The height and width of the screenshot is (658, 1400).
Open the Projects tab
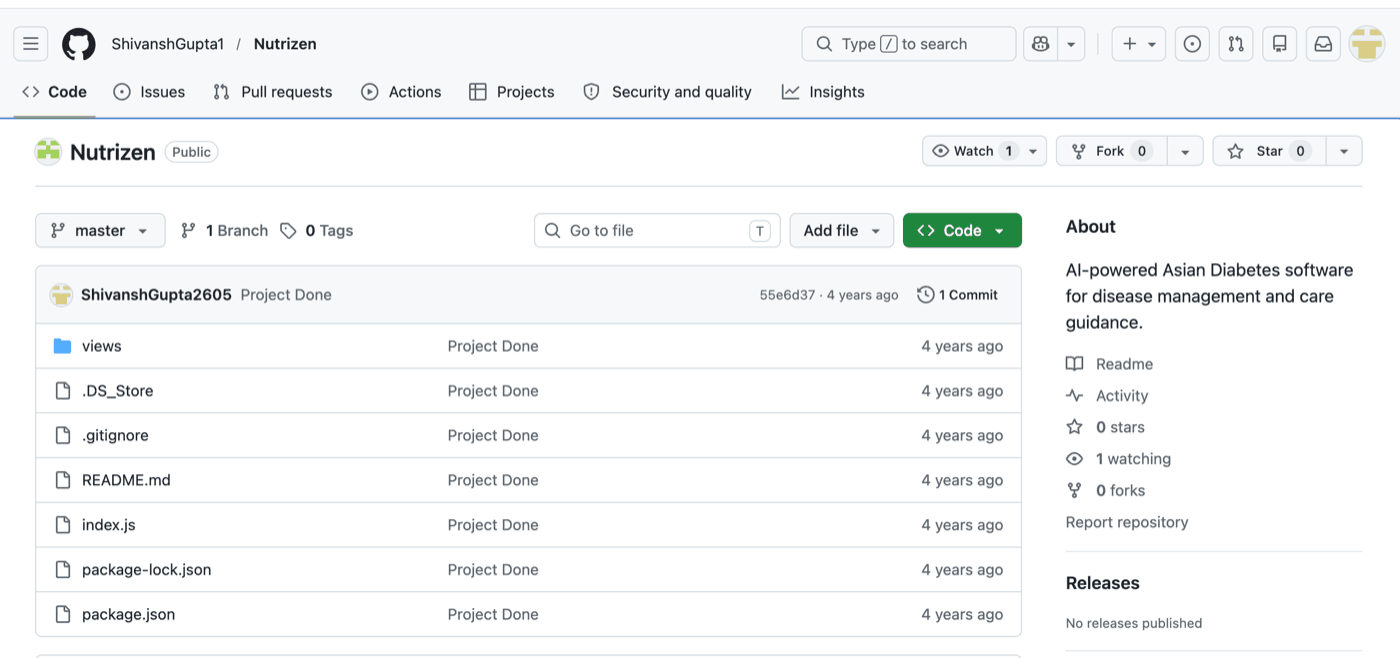(x=512, y=92)
